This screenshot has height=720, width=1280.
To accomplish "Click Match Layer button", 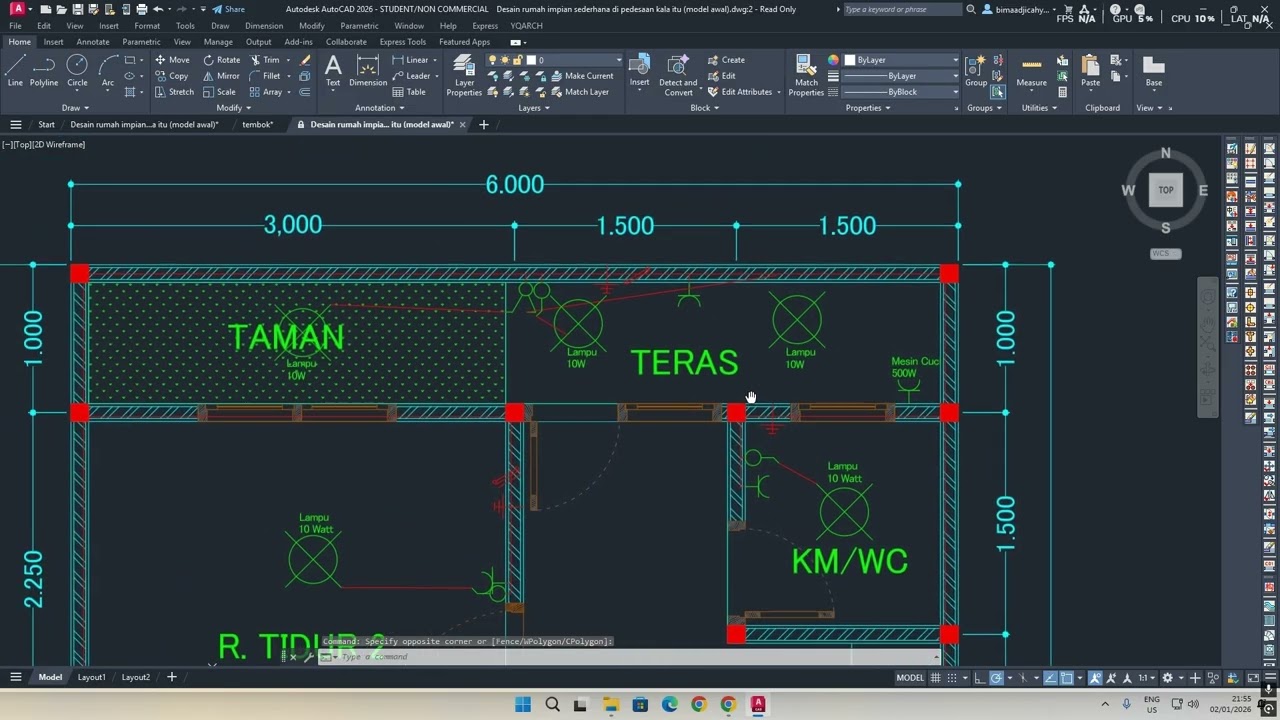I will (x=578, y=92).
